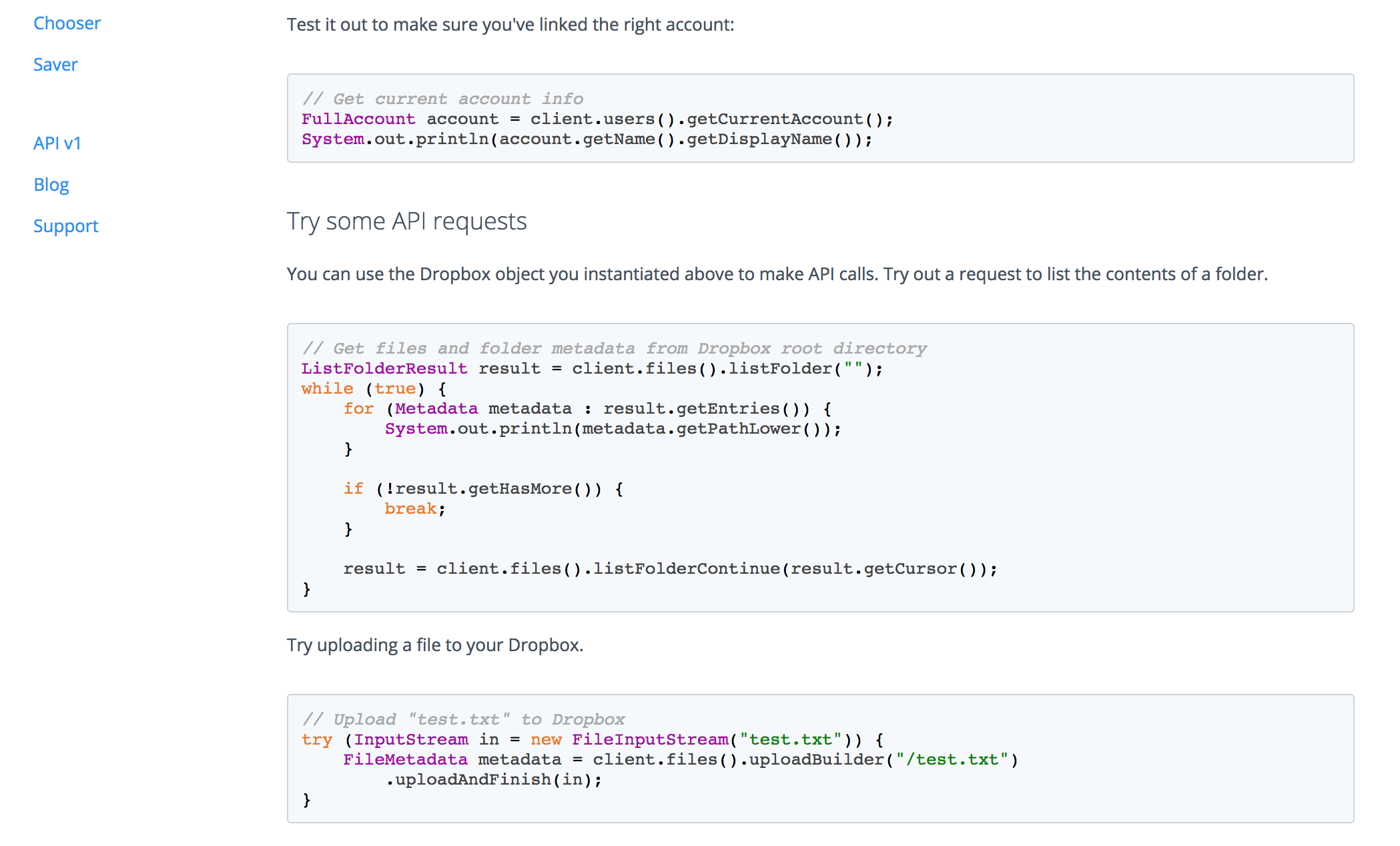Click comment '// Upload "test.txt" to Dropbox'
Image resolution: width=1400 pixels, height=846 pixels.
coord(463,719)
